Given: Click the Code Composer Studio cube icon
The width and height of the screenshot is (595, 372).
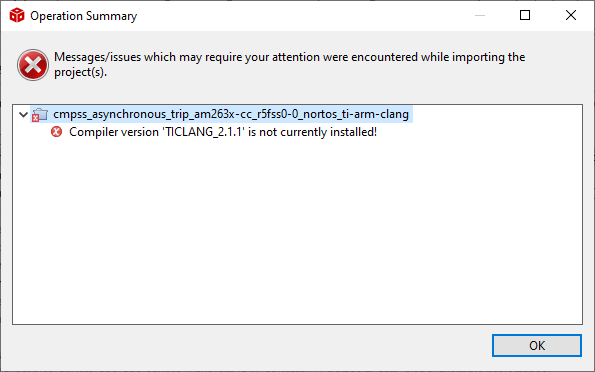Looking at the screenshot, I should [x=17, y=16].
